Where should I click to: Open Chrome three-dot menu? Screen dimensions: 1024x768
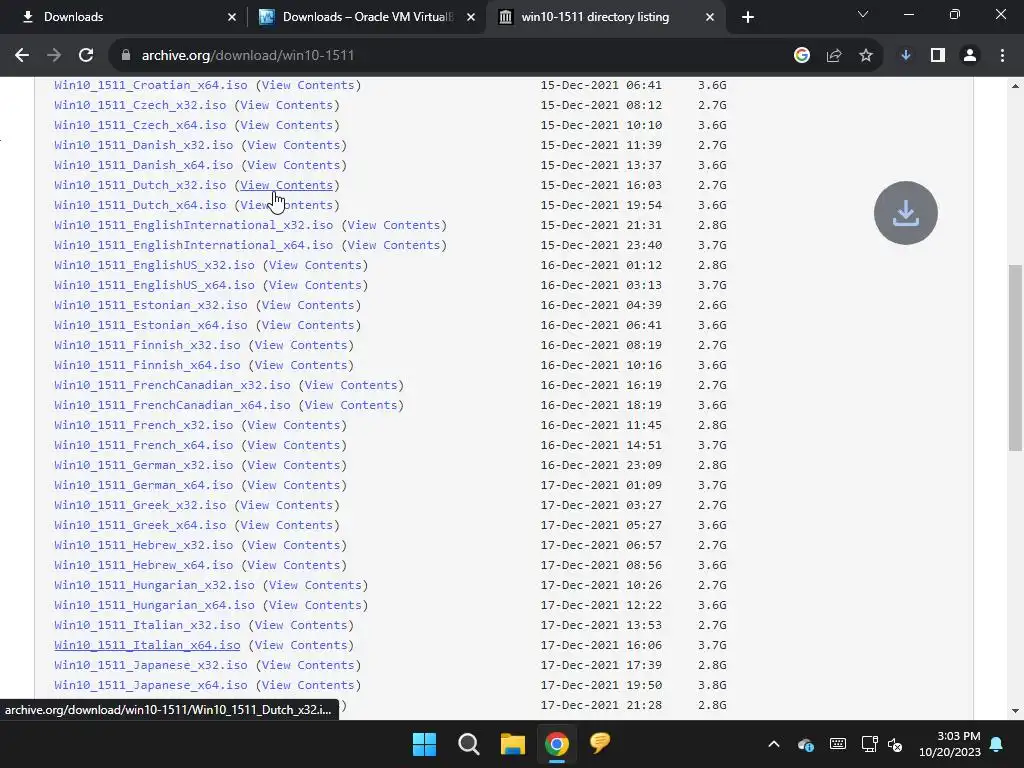point(1002,56)
